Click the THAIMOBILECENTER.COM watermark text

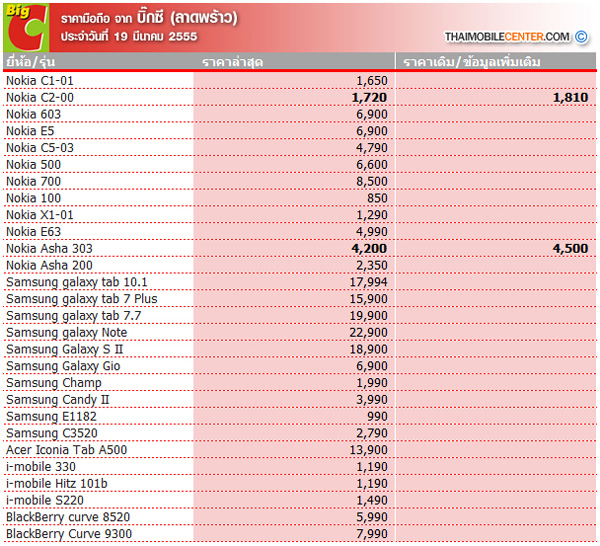(507, 37)
